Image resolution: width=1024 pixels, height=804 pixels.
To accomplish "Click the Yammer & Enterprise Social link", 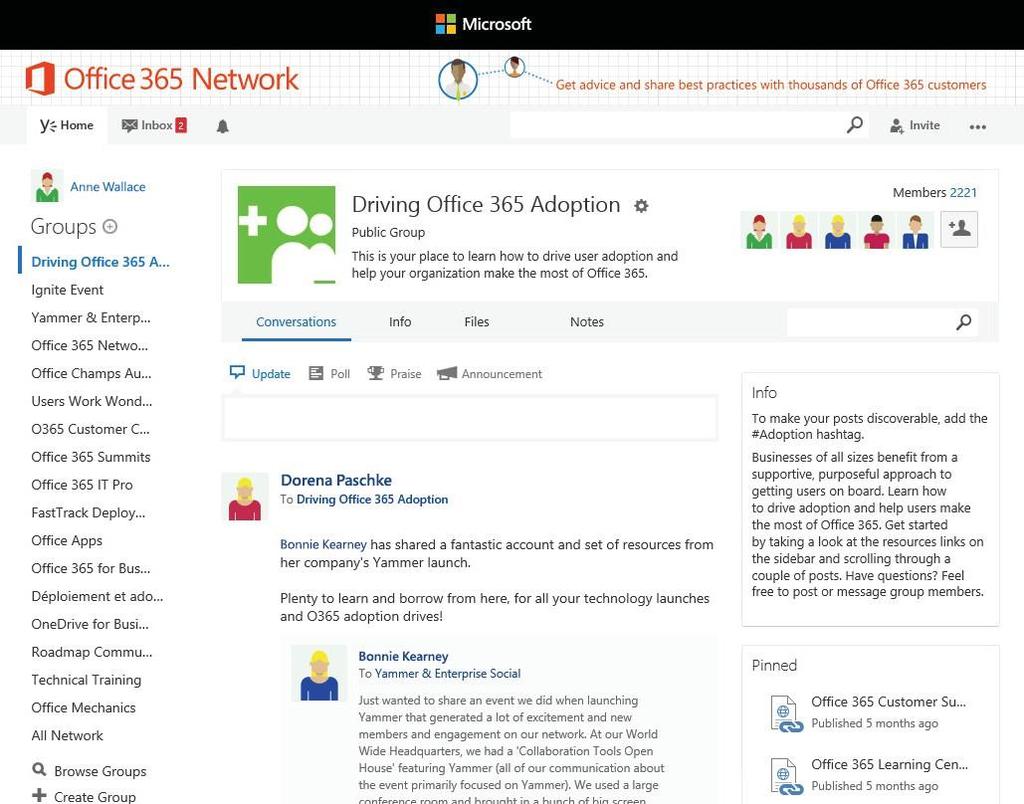I will click(x=448, y=673).
